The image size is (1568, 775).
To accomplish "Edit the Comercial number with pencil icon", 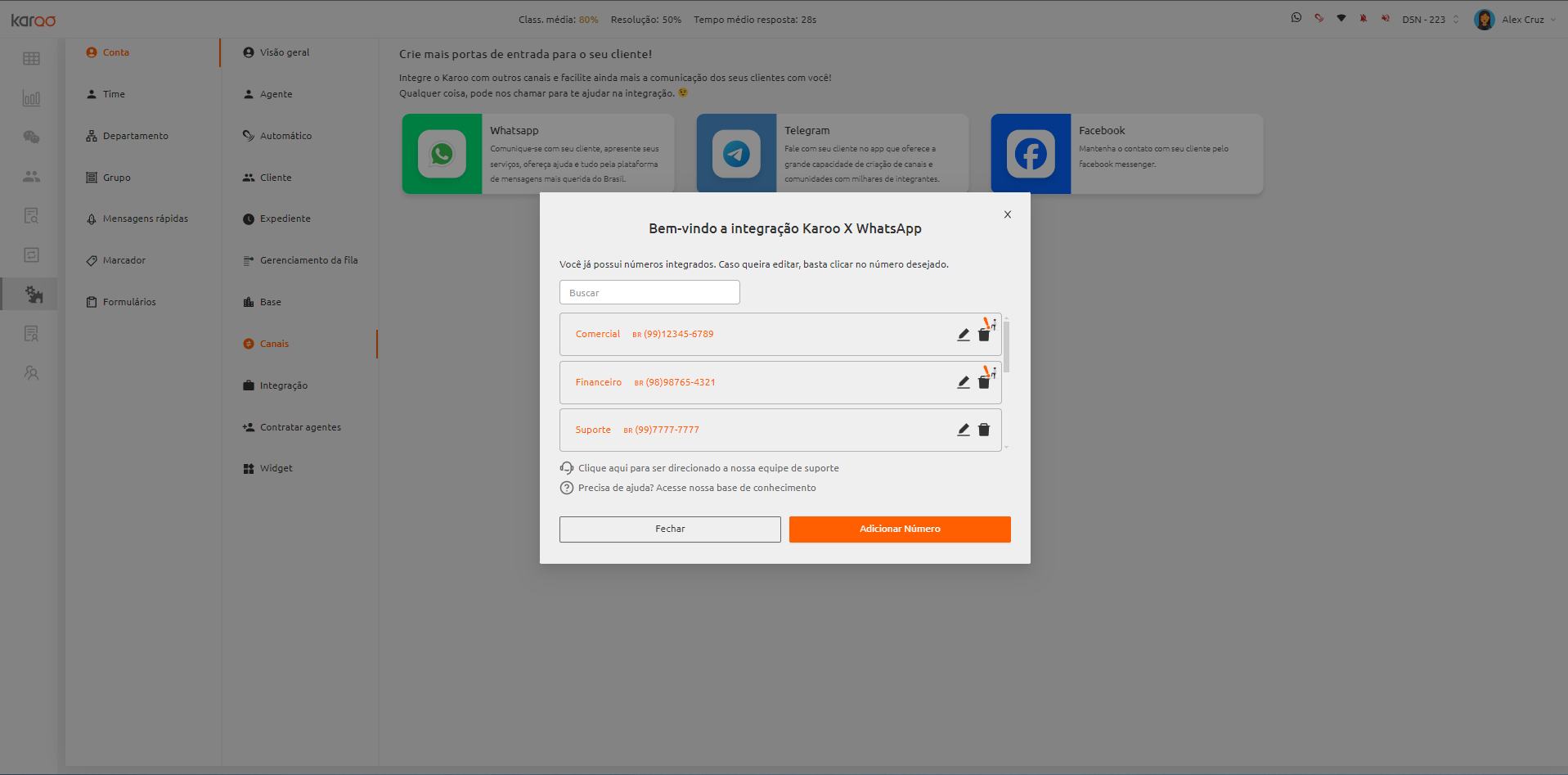I will (x=964, y=335).
